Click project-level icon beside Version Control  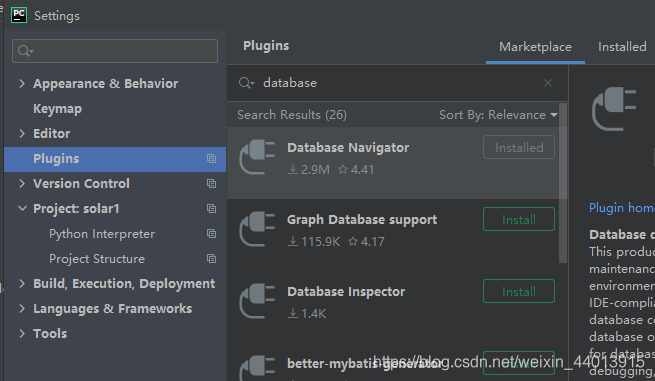(211, 183)
